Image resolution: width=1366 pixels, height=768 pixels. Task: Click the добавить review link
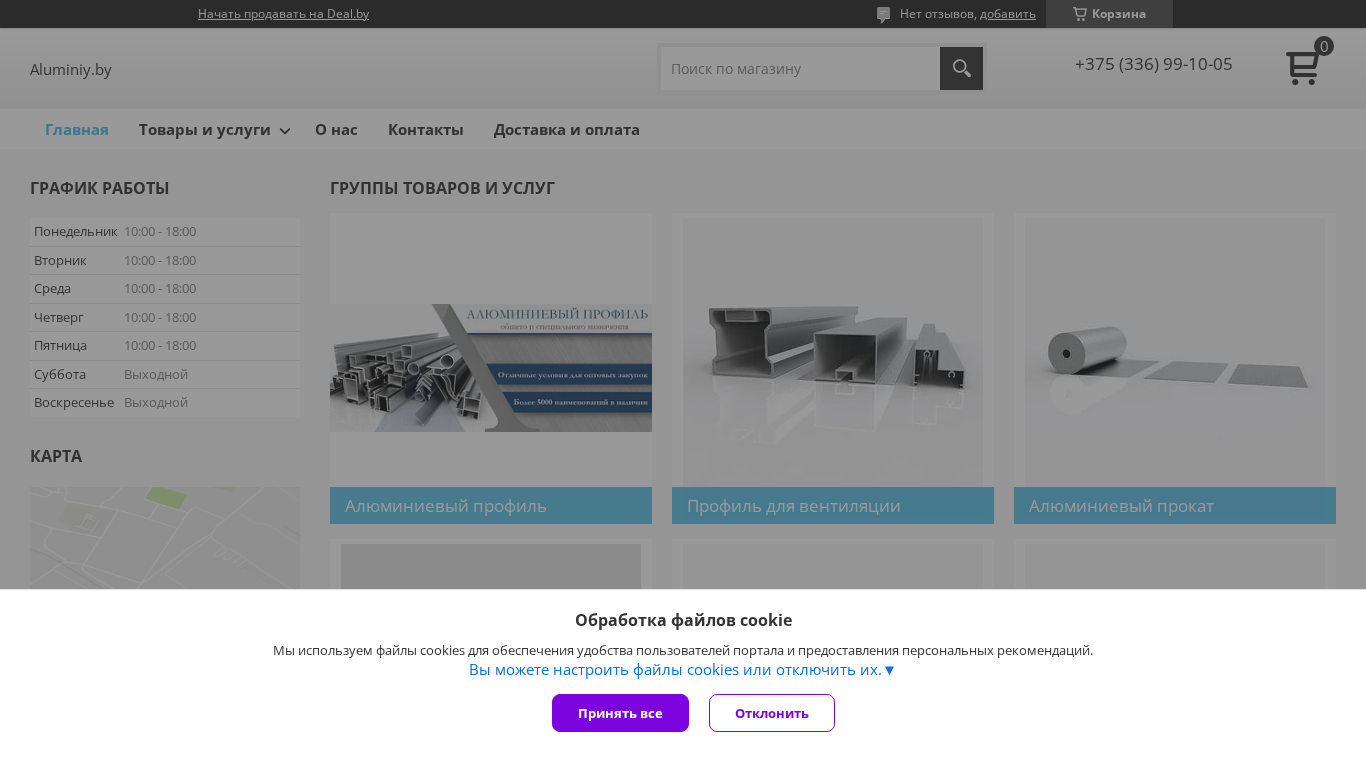pyautogui.click(x=1008, y=14)
